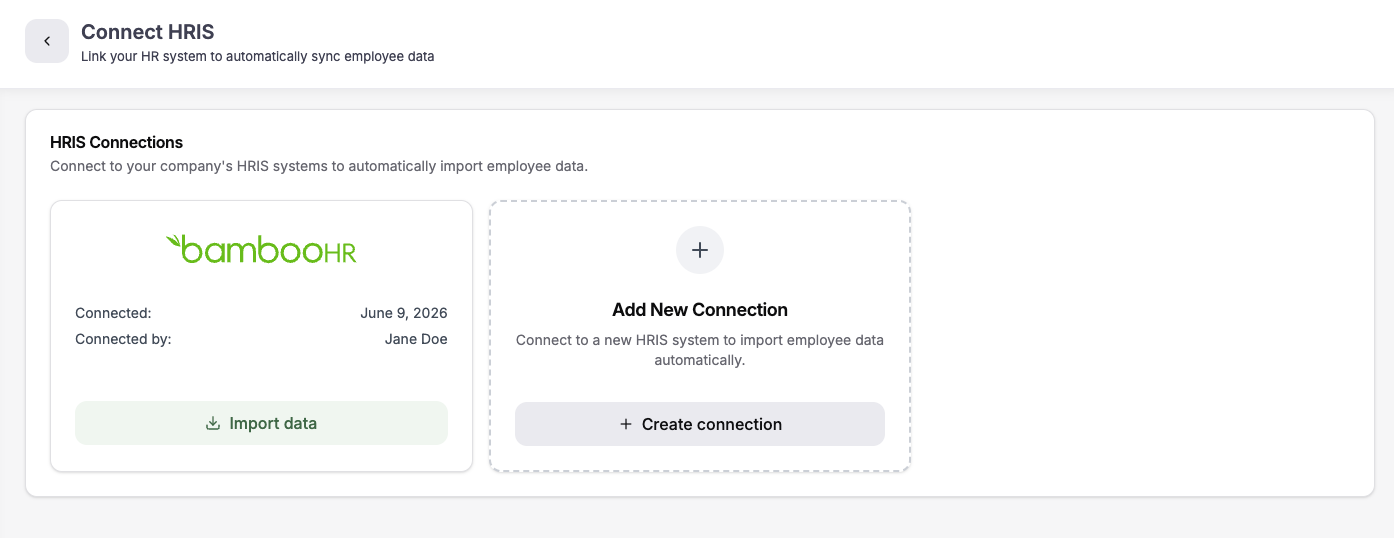Click the circular plus icon
Image resolution: width=1394 pixels, height=538 pixels.
click(x=700, y=250)
